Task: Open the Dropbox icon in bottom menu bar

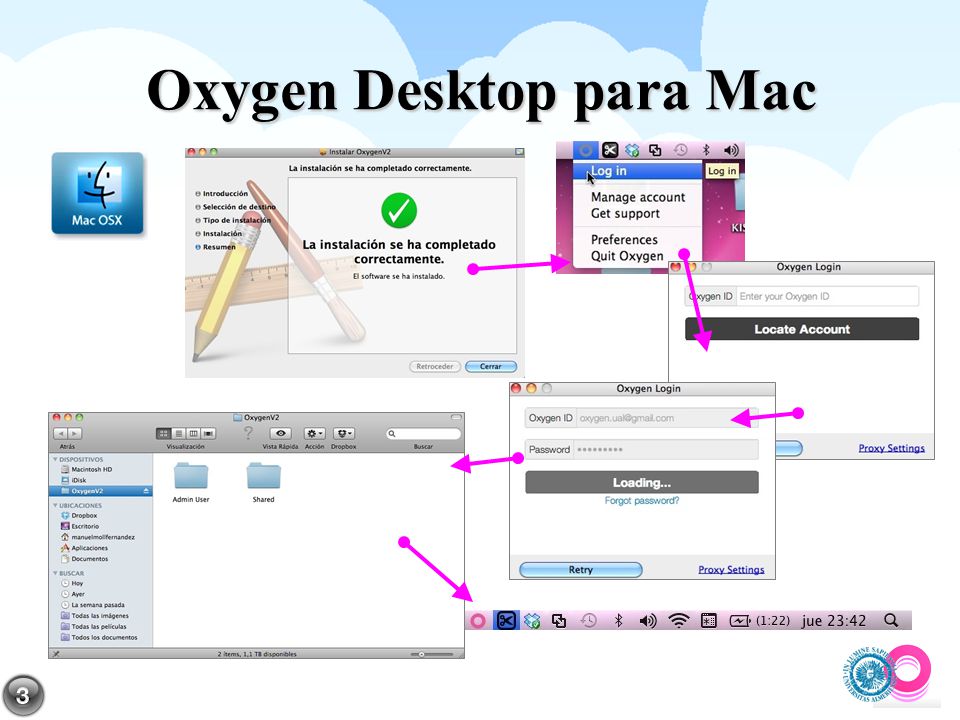Action: [532, 621]
